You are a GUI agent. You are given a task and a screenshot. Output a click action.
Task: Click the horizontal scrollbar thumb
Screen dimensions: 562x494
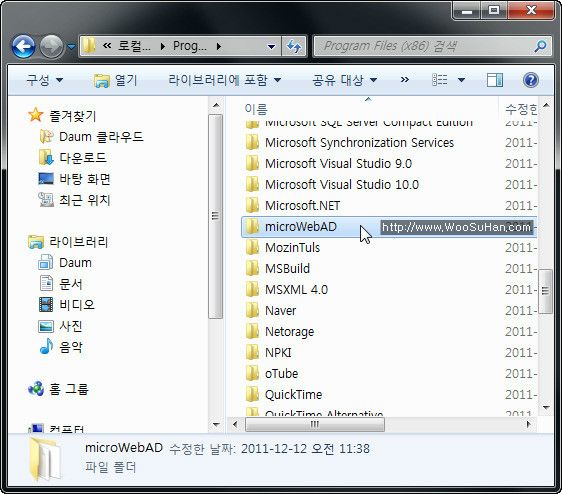[315, 424]
